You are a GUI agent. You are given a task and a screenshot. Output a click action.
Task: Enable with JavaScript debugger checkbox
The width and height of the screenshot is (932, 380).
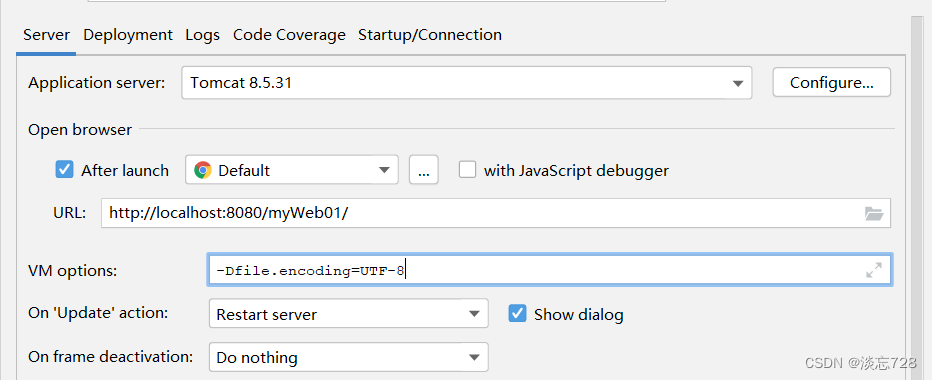tap(467, 170)
